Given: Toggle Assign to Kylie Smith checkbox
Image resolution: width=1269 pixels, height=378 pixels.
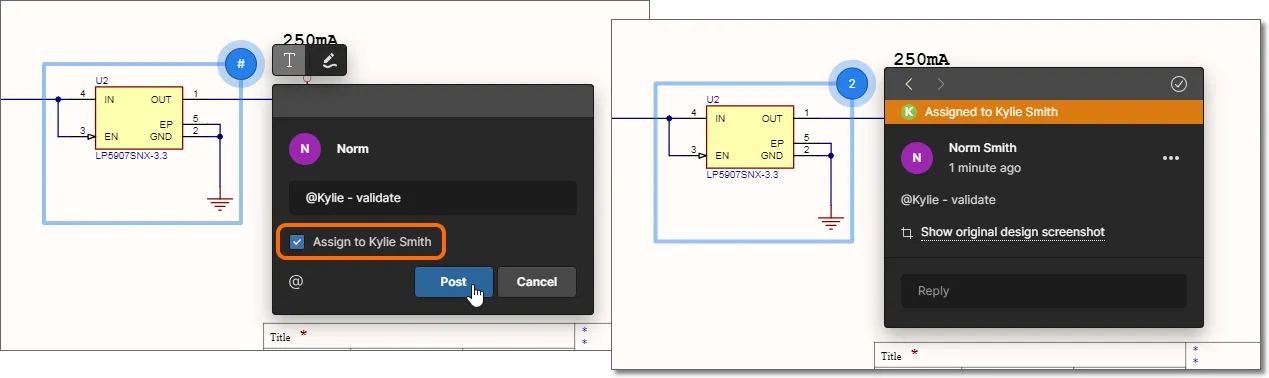Looking at the screenshot, I should tap(297, 241).
